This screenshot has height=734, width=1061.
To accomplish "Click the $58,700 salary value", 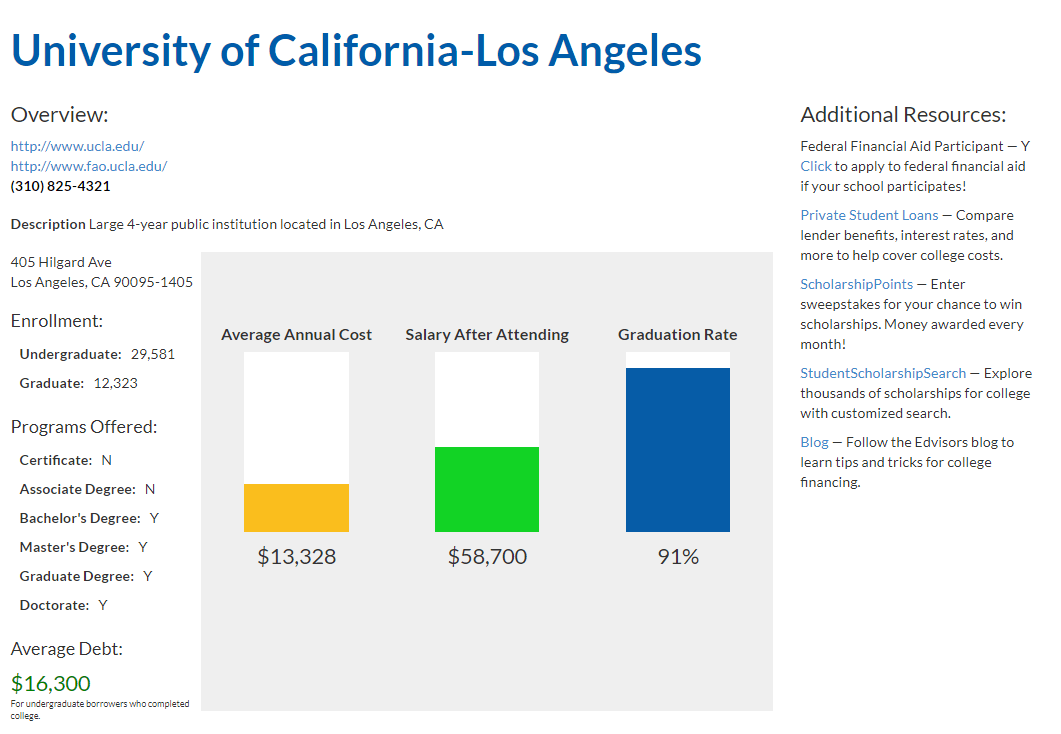I will 487,557.
